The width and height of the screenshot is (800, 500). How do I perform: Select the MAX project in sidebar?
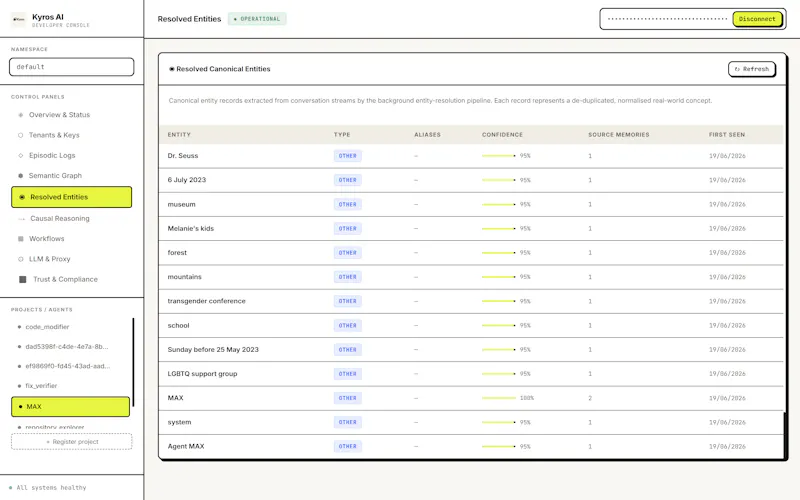coord(70,407)
